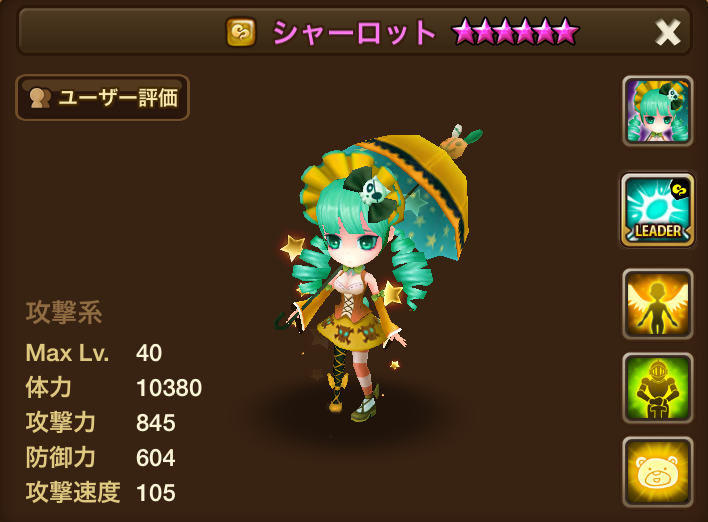Image resolution: width=708 pixels, height=522 pixels.
Task: Tap the 3D character model's face
Action: point(354,246)
